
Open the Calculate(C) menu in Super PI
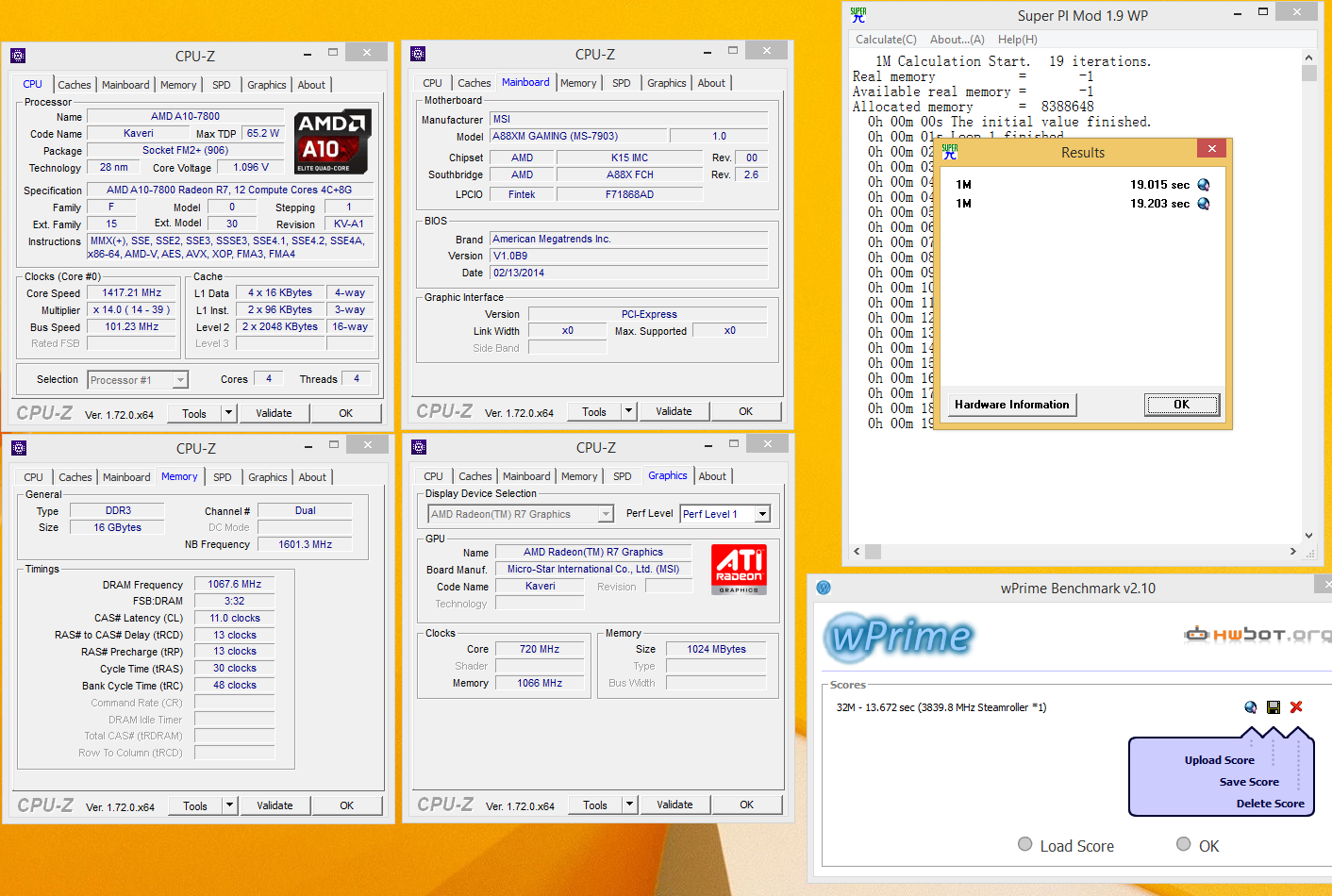[886, 40]
